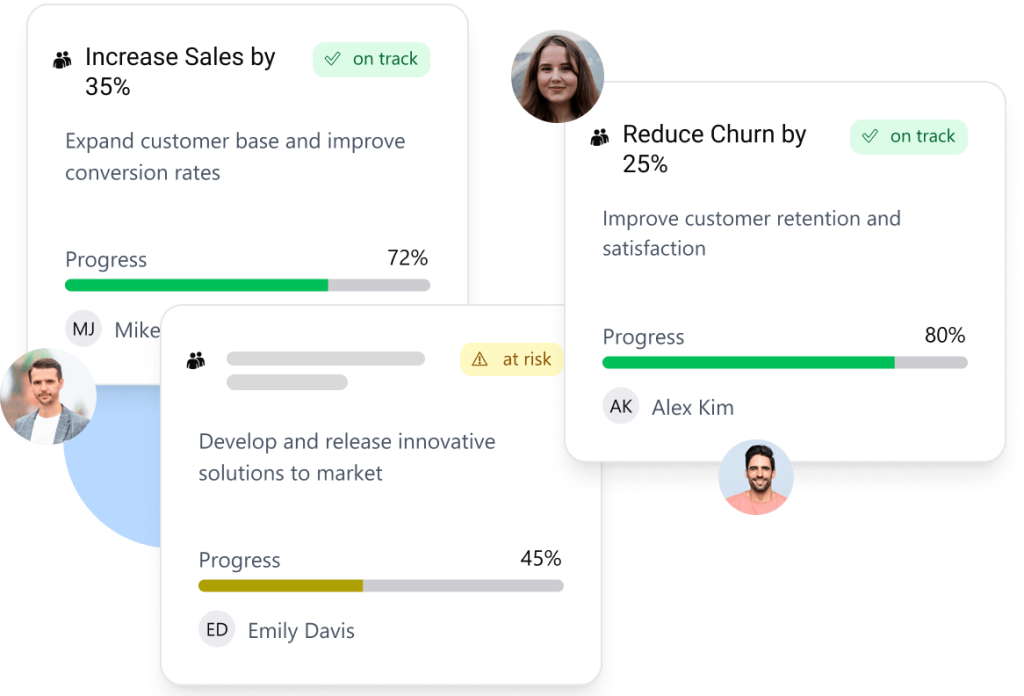Screen dimensions: 1024x696
Task: Open Emily Davis's name link
Action: 301,631
